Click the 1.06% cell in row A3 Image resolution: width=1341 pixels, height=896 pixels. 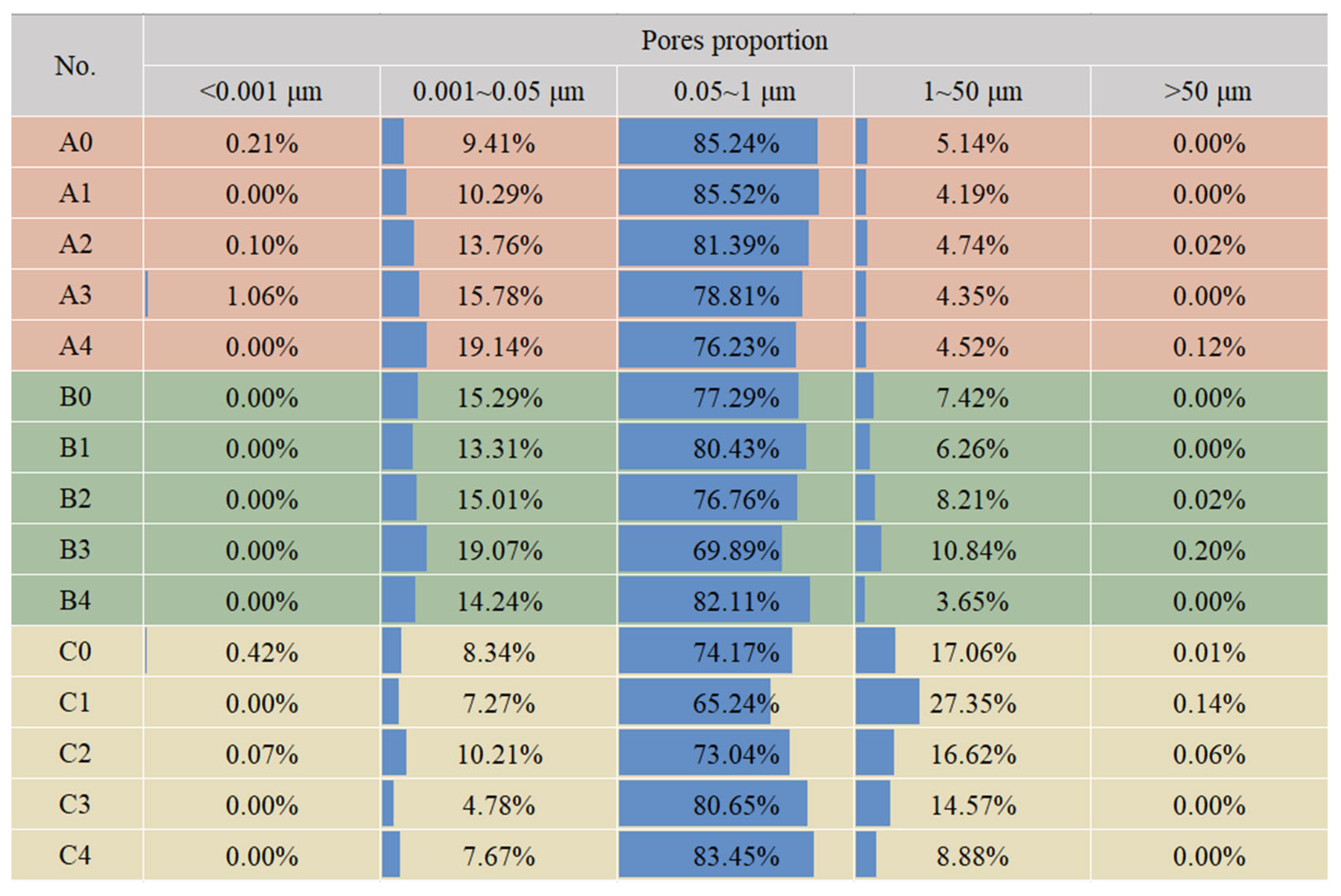262,295
